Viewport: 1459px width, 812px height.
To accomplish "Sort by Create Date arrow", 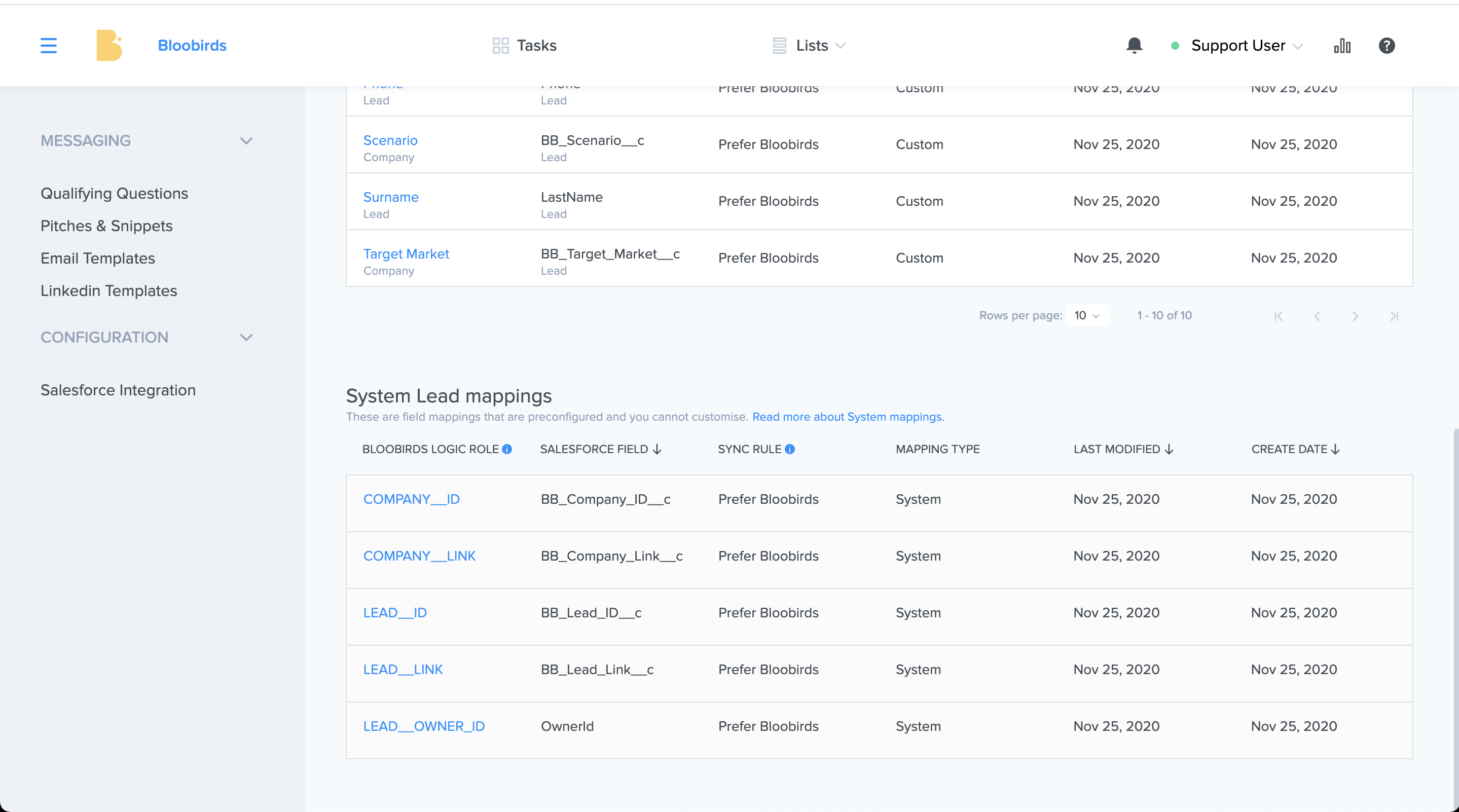I will 1335,449.
